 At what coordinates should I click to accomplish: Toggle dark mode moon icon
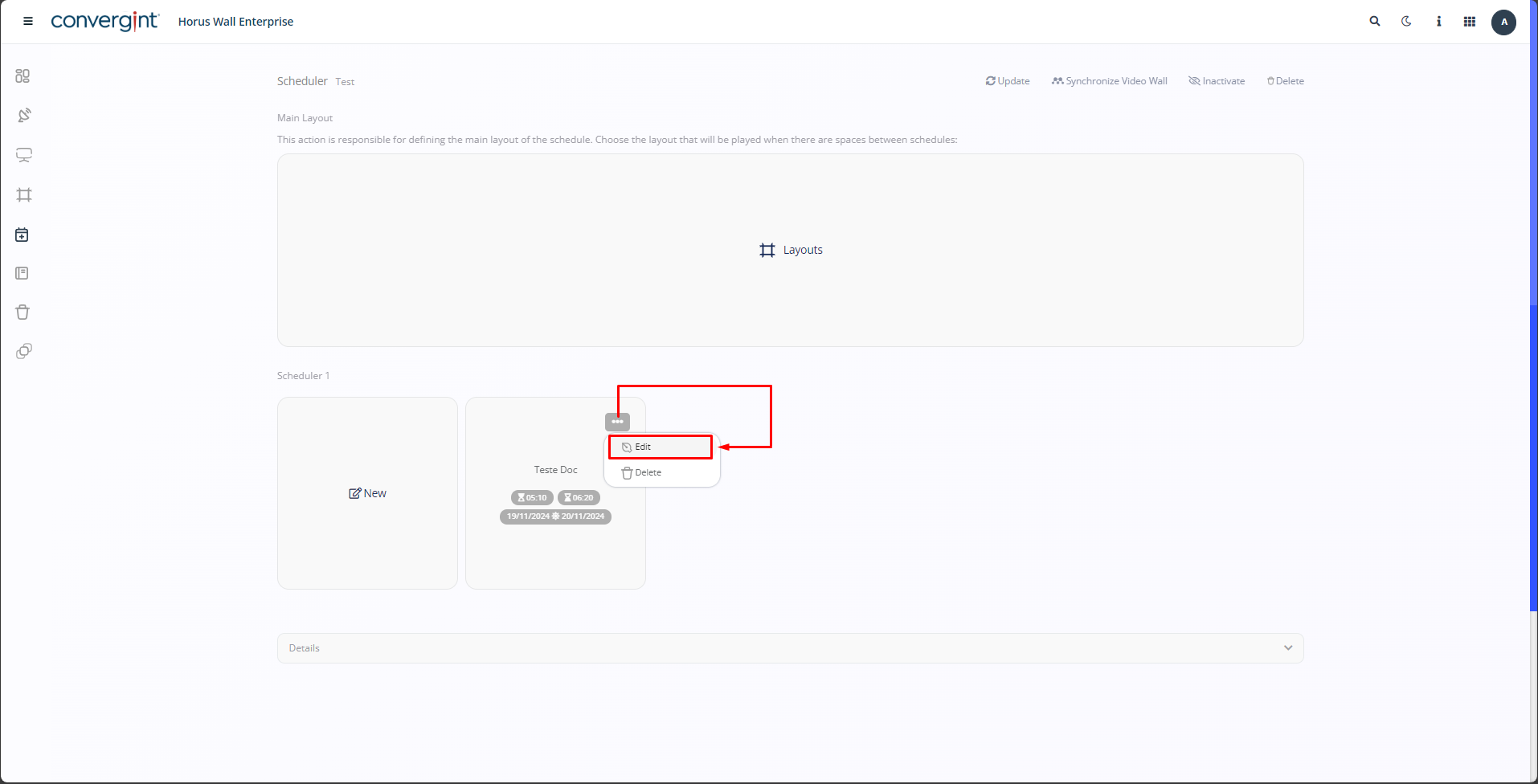coord(1406,22)
